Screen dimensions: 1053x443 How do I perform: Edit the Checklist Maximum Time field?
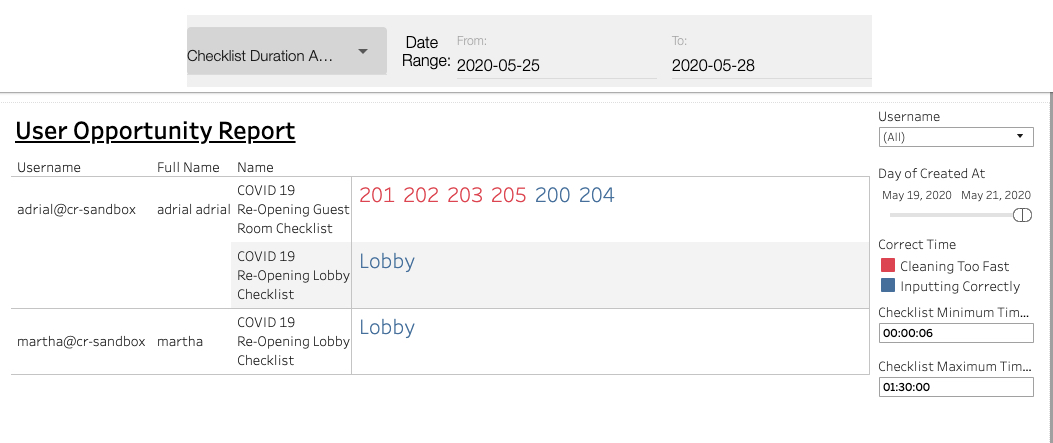[955, 387]
